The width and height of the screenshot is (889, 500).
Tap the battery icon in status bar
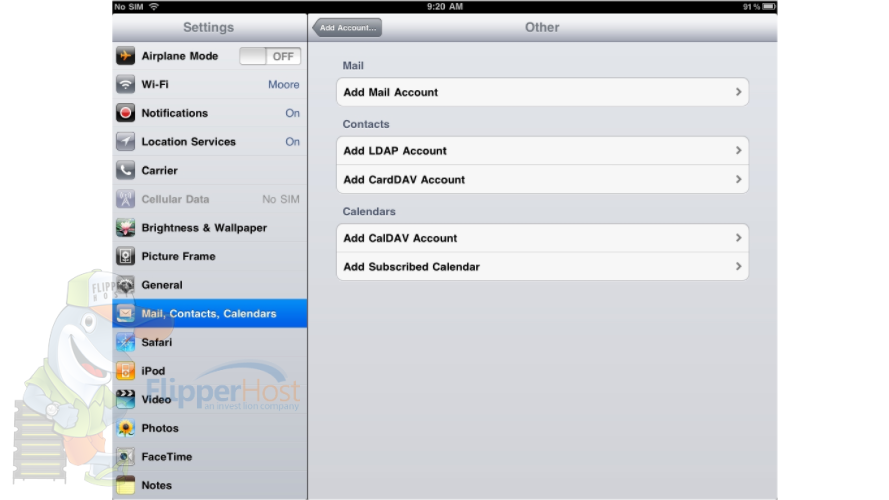click(768, 7)
